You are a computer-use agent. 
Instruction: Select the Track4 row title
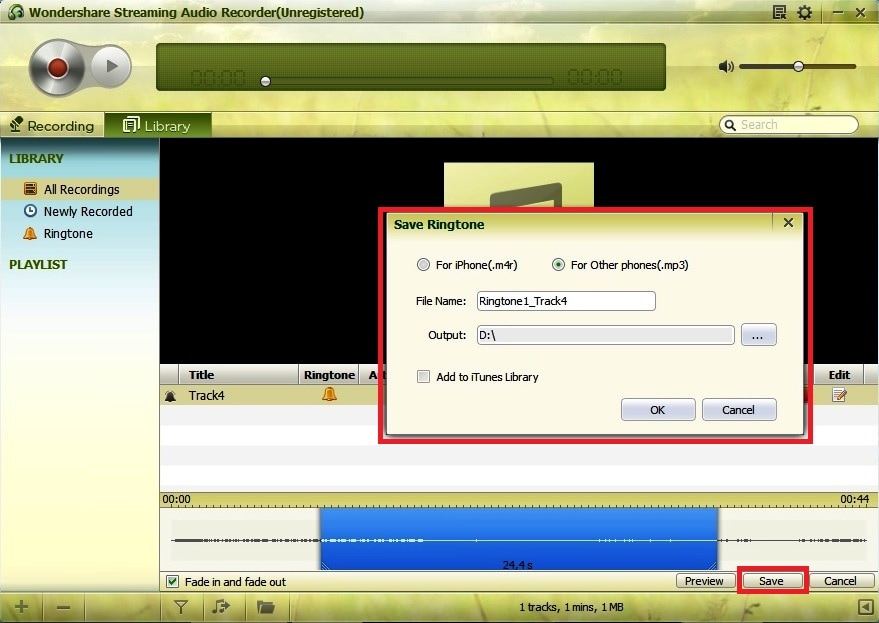[x=206, y=395]
